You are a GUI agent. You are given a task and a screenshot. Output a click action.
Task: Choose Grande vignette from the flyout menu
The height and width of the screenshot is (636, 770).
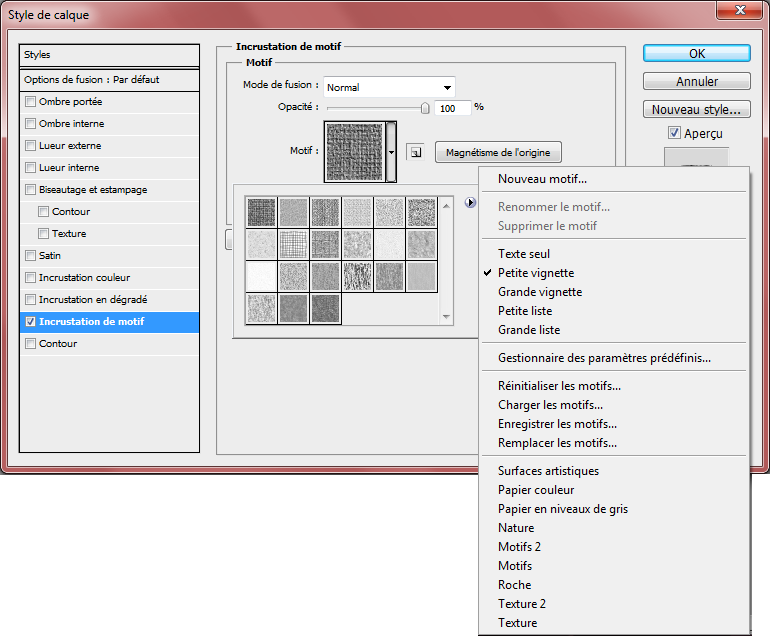[x=539, y=292]
